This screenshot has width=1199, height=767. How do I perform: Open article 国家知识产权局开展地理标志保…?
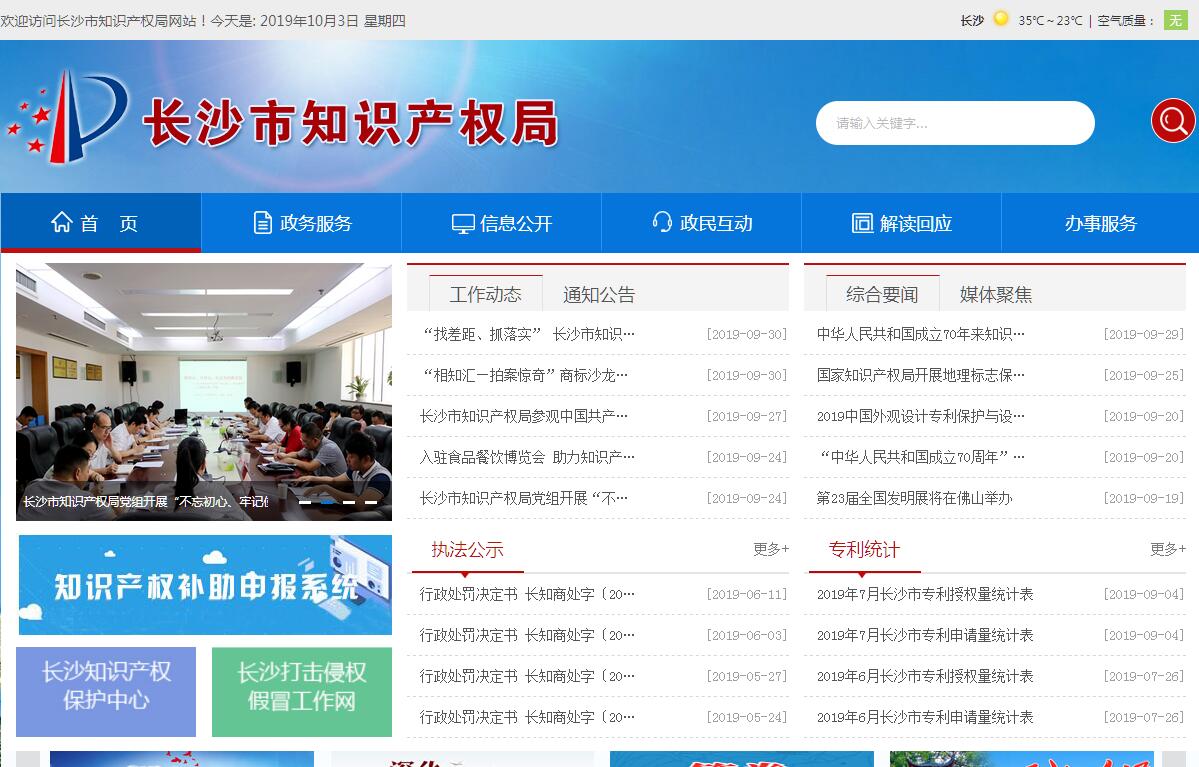pos(921,375)
